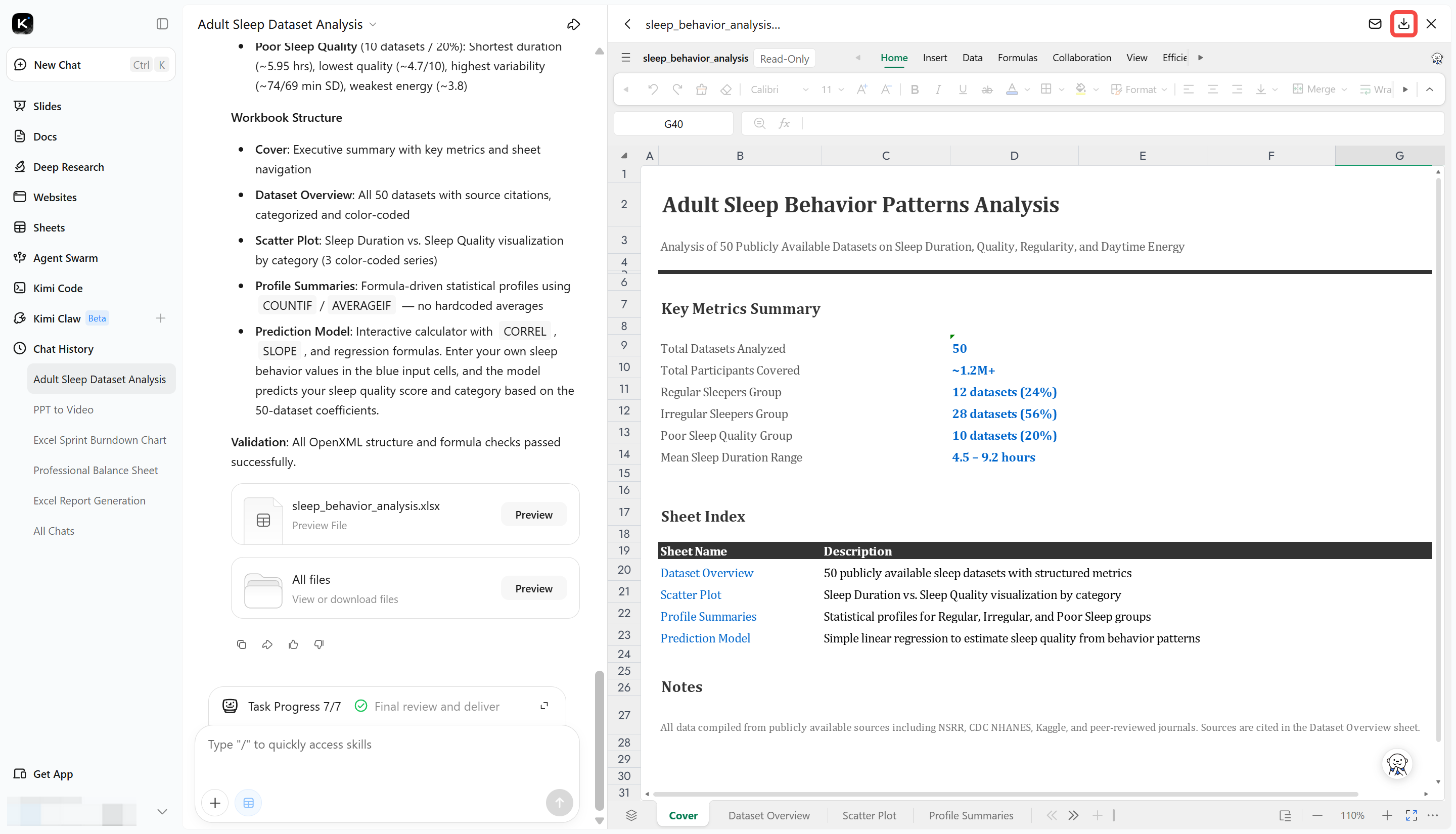Email the spreadsheet using envelope icon
The image size is (1456, 834).
(1375, 23)
